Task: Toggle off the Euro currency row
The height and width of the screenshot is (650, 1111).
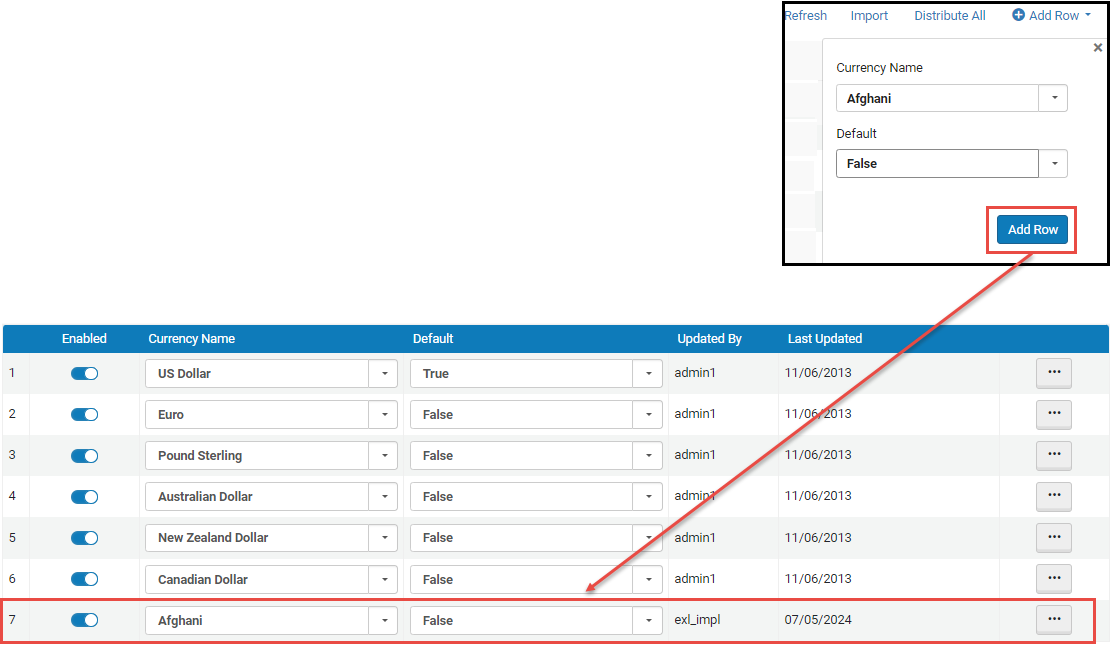Action: pyautogui.click(x=84, y=414)
